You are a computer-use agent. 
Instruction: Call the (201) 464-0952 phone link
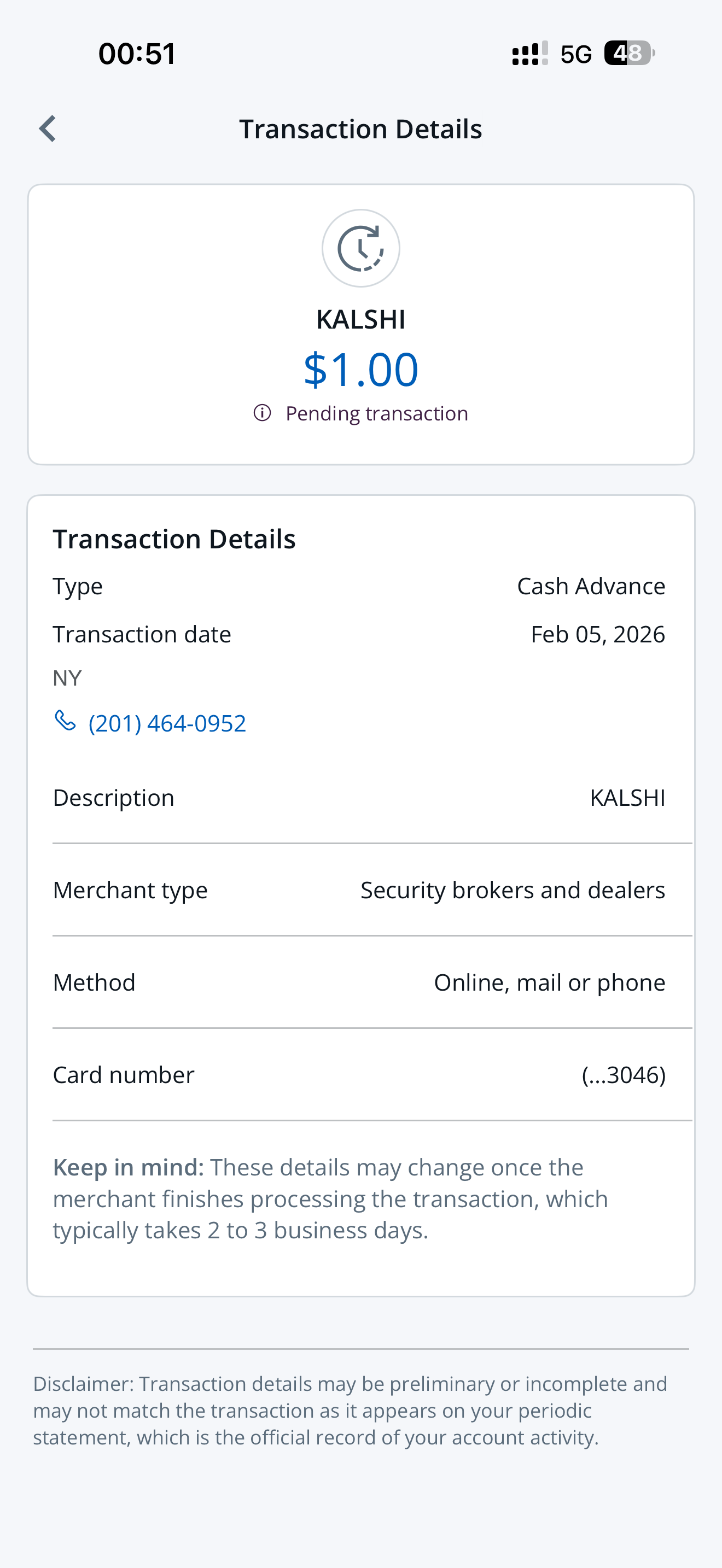click(167, 723)
